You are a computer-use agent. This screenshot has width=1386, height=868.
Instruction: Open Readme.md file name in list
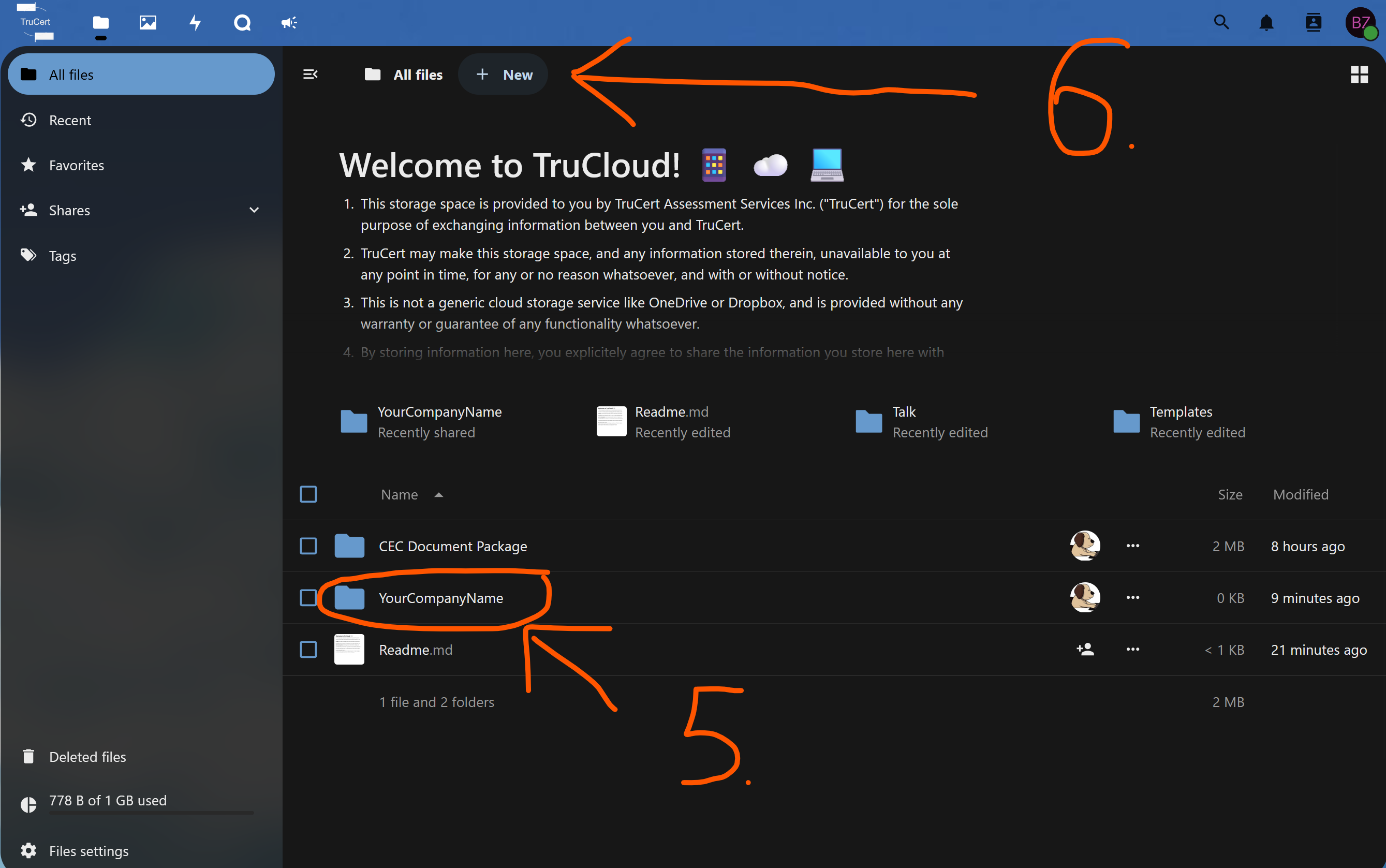(x=416, y=650)
